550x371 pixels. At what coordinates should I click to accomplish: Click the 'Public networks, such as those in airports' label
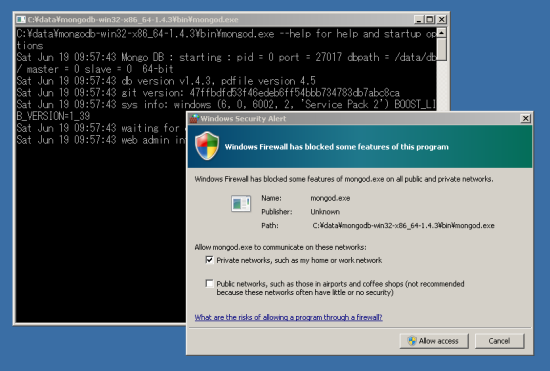click(340, 288)
